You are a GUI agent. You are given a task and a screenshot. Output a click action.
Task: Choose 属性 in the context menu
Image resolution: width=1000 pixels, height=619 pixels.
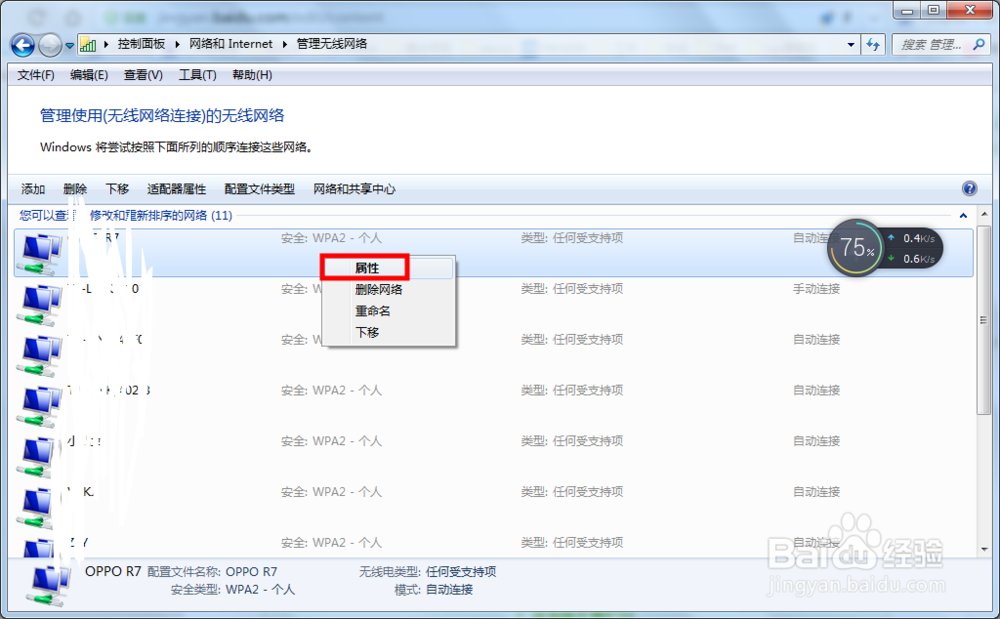368,266
